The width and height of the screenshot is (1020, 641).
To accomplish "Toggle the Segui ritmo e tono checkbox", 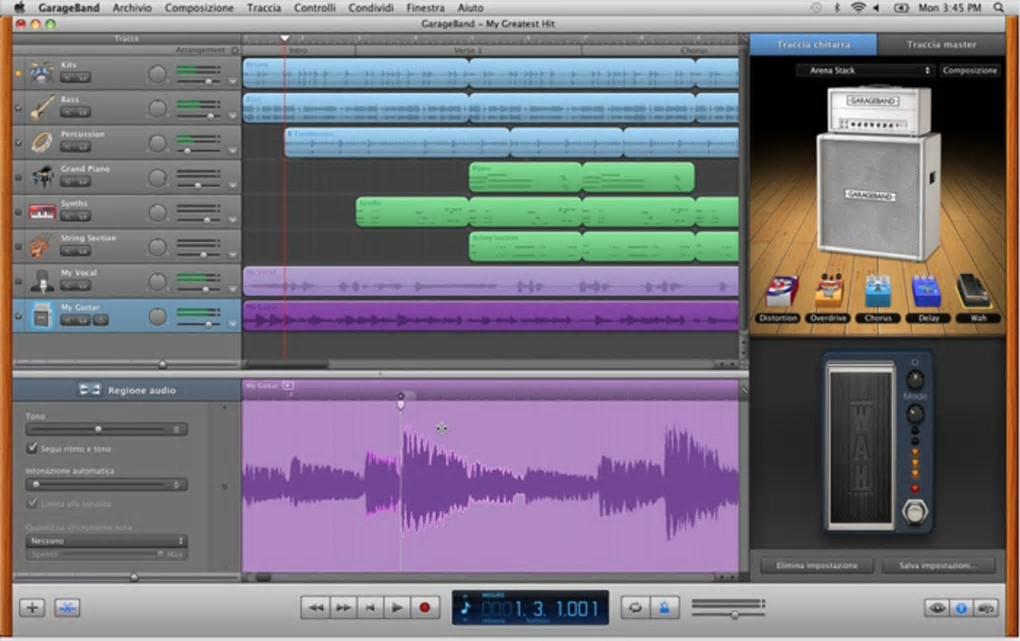I will point(32,449).
